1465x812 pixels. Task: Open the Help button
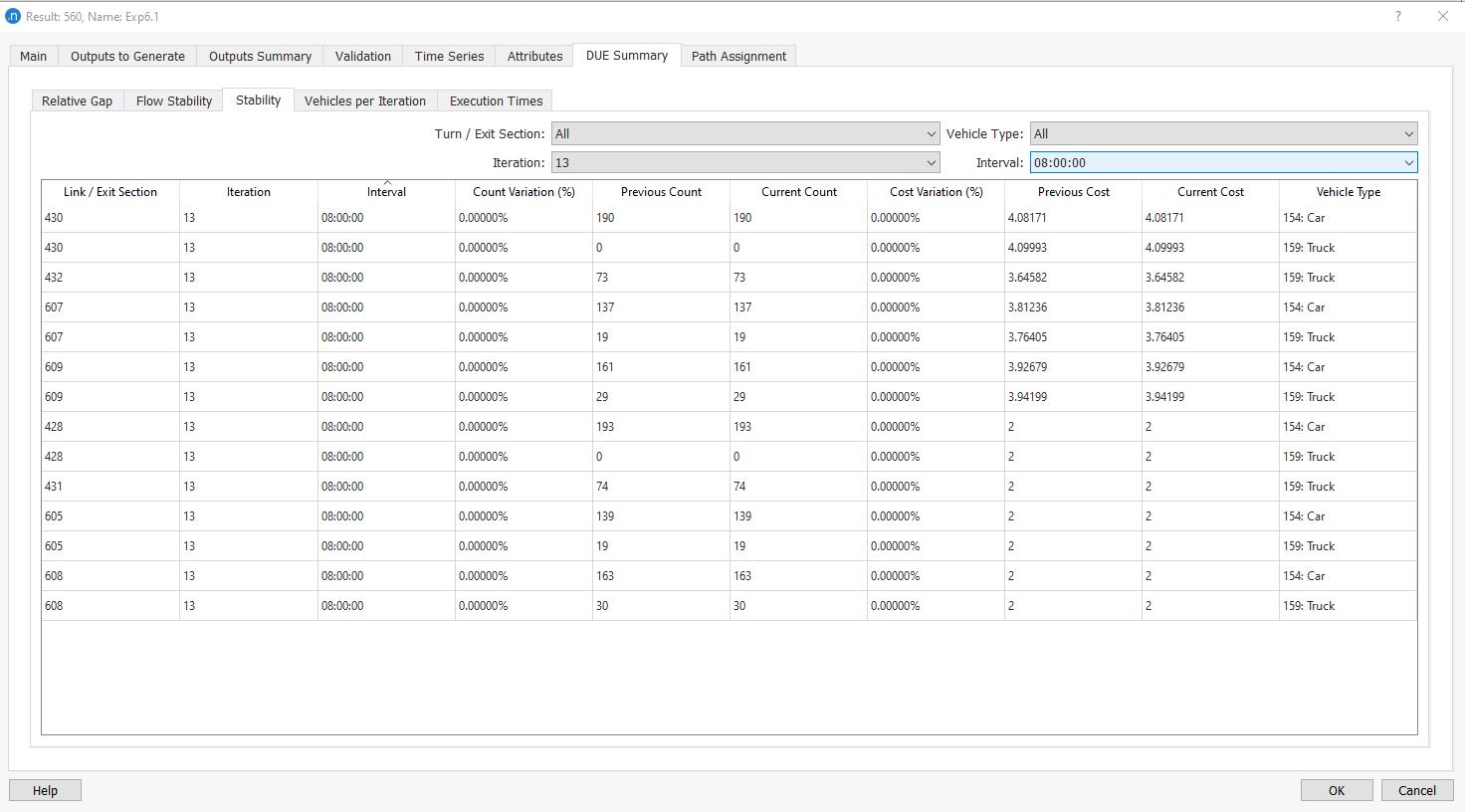[45, 789]
